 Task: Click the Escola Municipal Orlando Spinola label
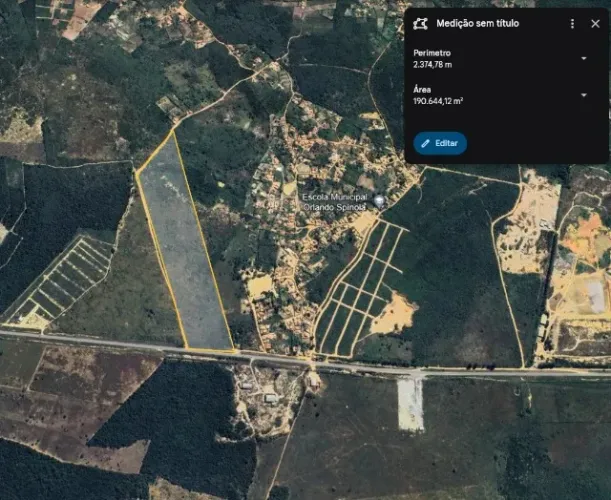pyautogui.click(x=335, y=202)
